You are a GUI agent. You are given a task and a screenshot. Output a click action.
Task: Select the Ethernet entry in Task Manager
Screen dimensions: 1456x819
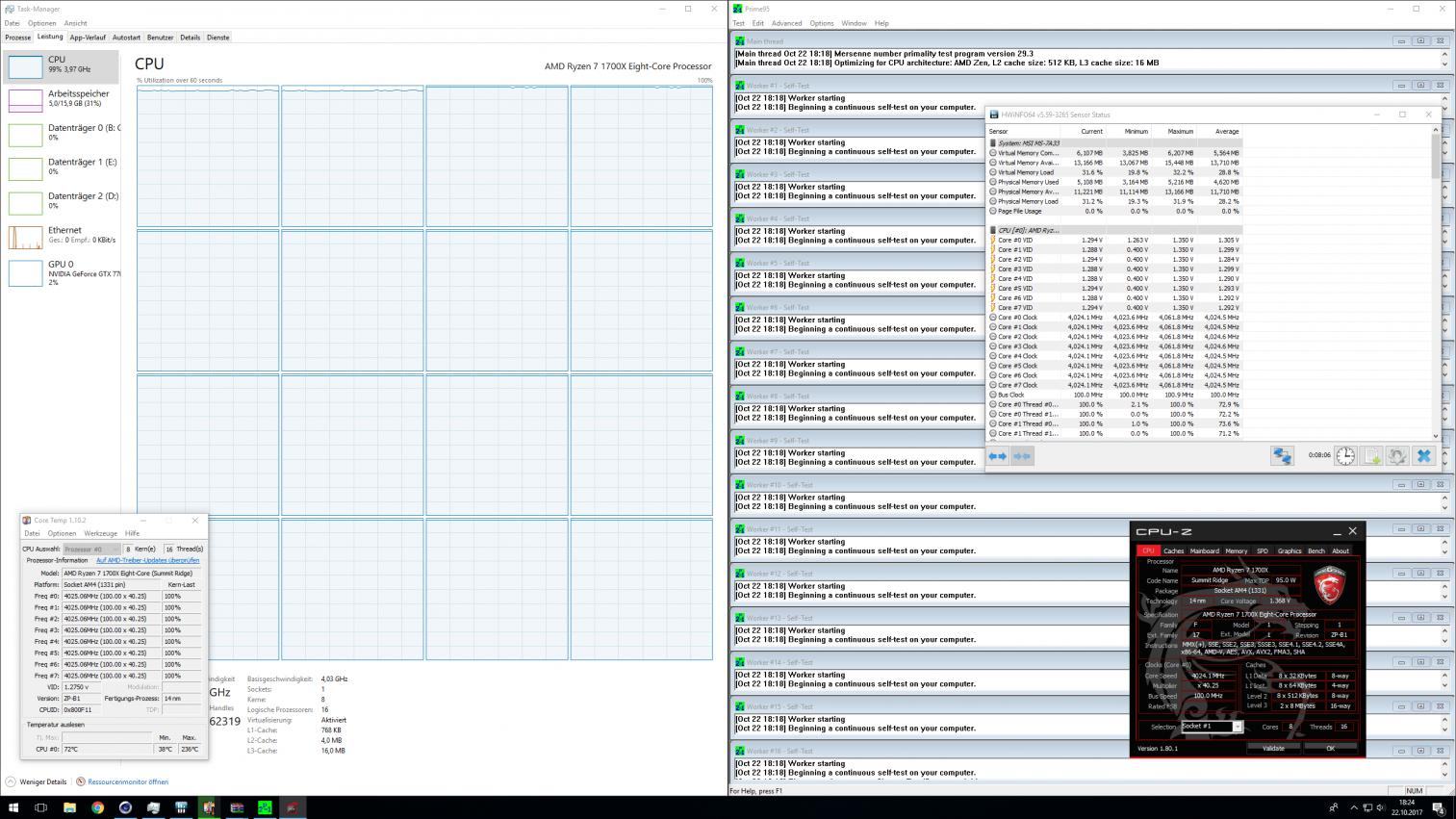(63, 237)
